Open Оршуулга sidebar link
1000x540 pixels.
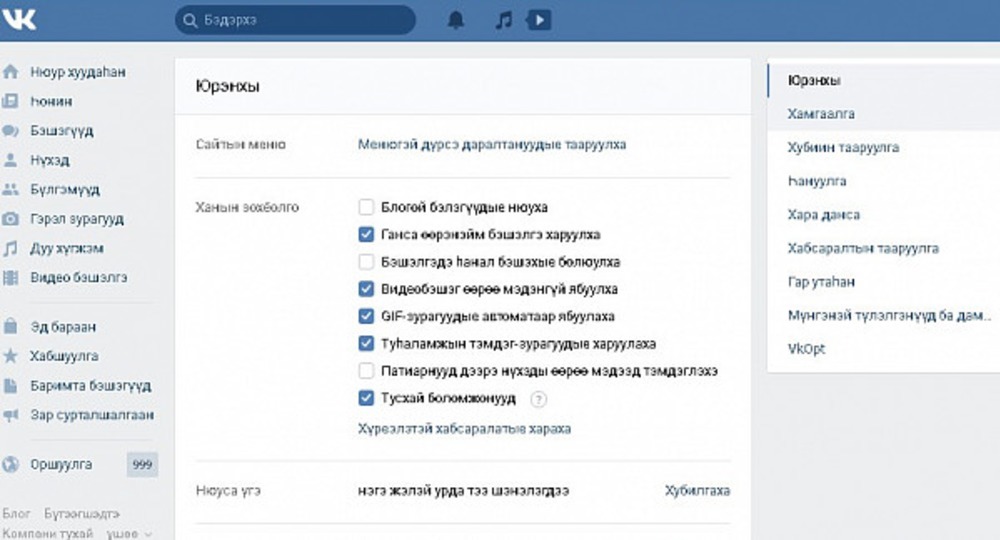61,464
